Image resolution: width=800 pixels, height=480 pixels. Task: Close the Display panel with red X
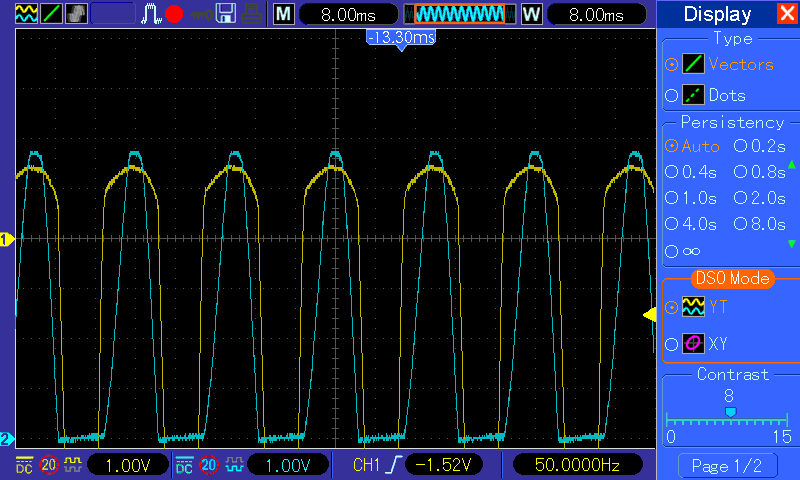(x=787, y=13)
